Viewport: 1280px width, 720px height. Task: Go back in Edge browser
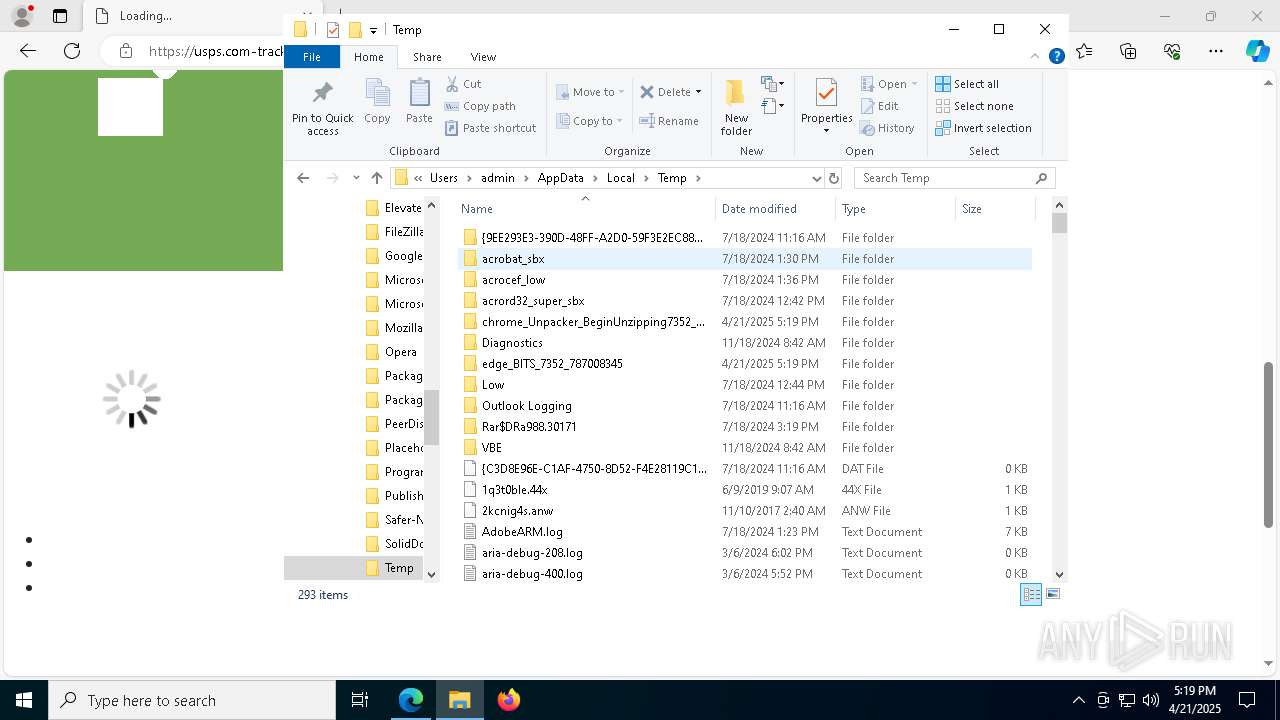(28, 51)
